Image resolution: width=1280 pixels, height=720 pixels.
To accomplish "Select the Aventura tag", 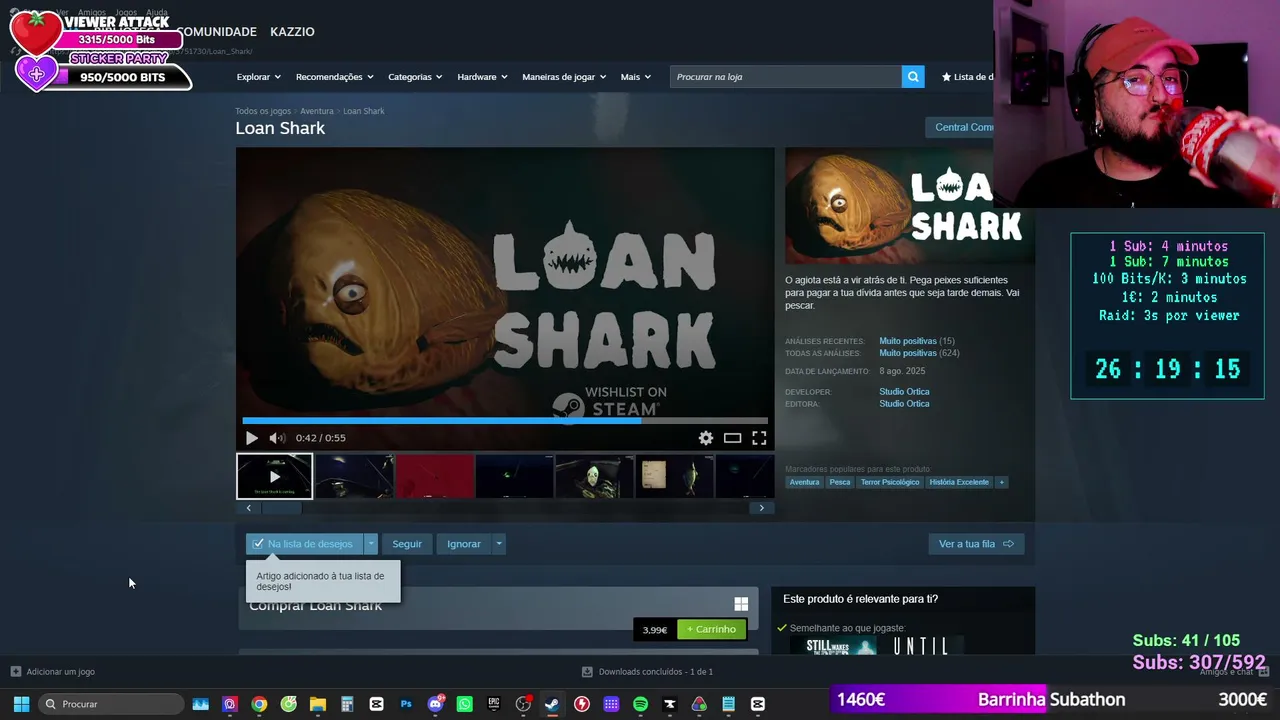I will pos(804,482).
